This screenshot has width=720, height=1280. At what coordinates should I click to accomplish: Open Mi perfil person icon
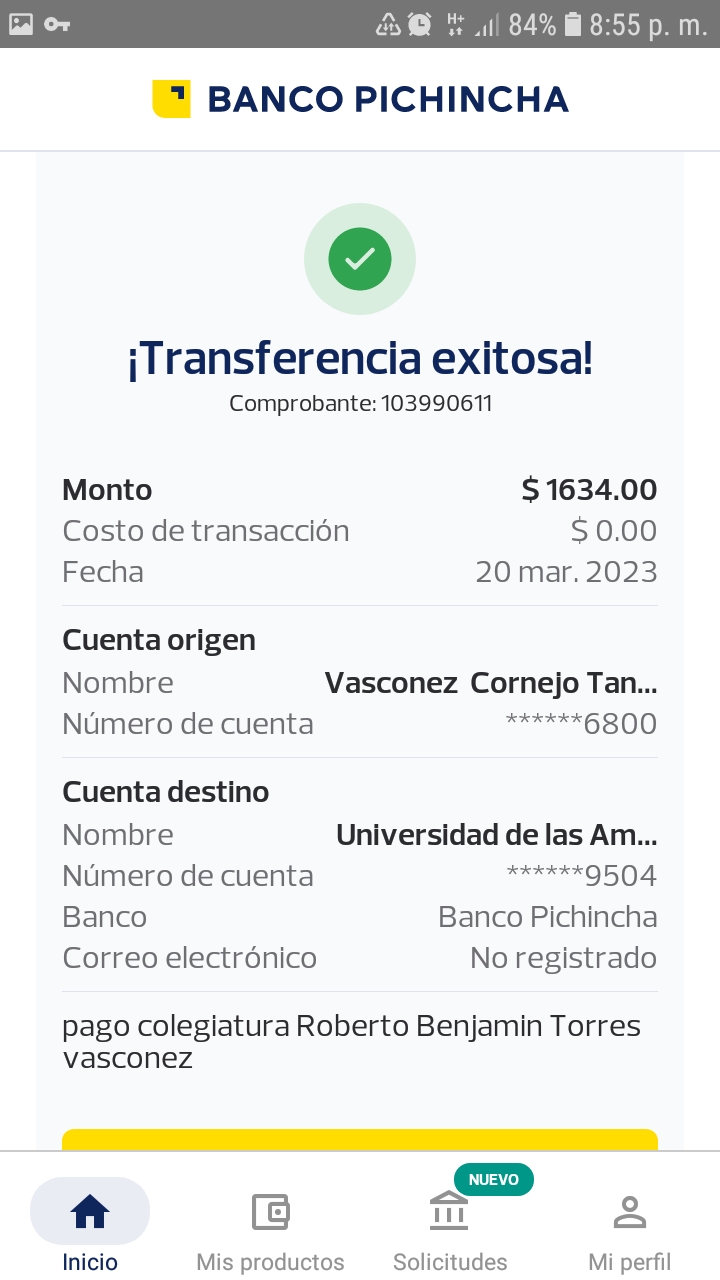coord(629,1212)
